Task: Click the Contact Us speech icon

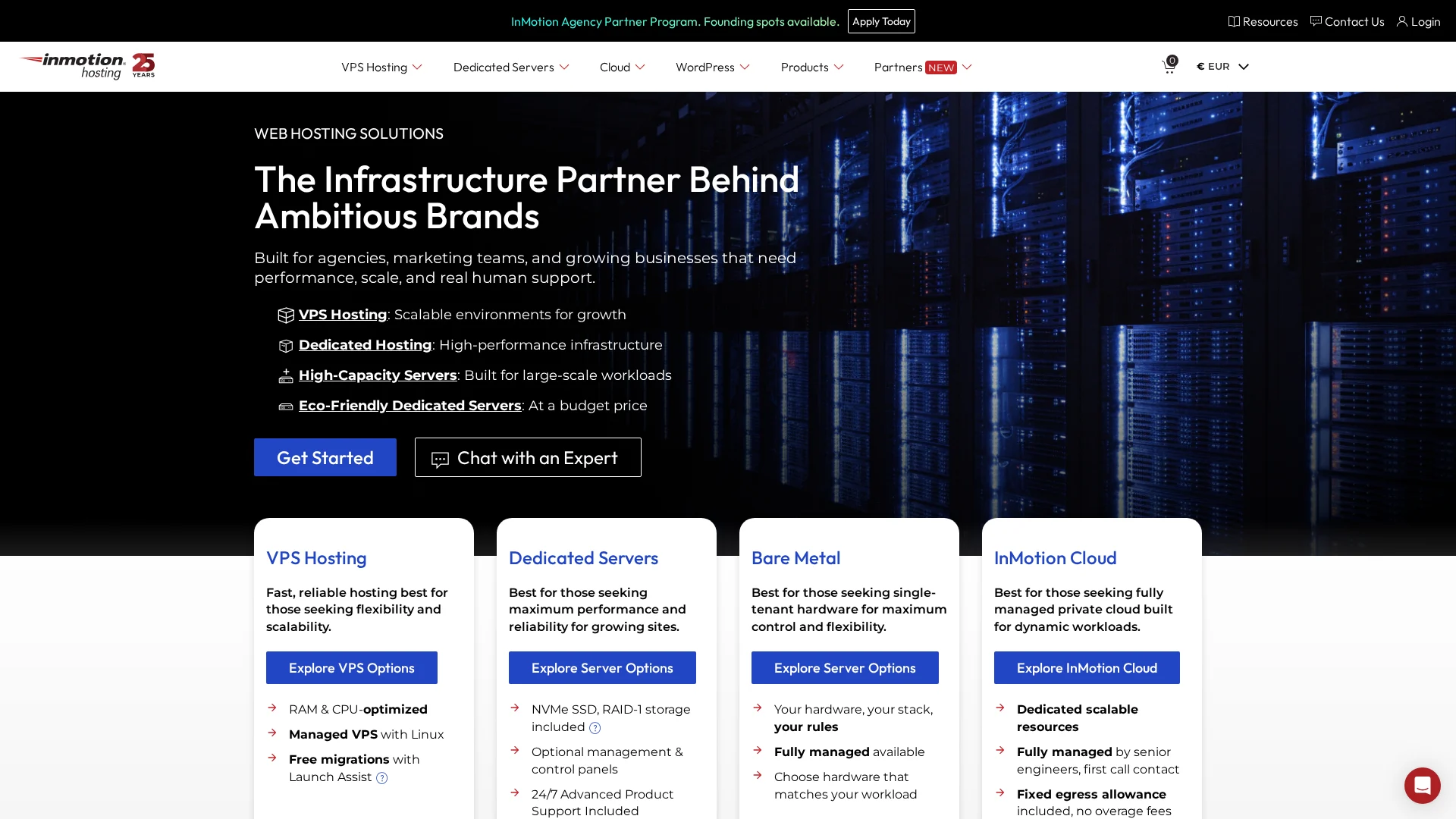Action: pyautogui.click(x=1316, y=21)
